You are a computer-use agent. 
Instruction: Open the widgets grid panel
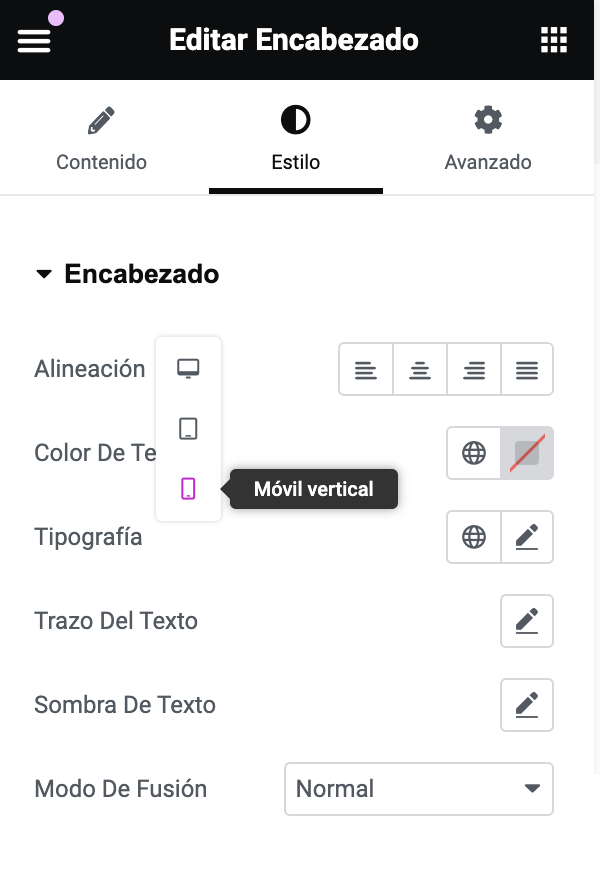click(x=553, y=40)
